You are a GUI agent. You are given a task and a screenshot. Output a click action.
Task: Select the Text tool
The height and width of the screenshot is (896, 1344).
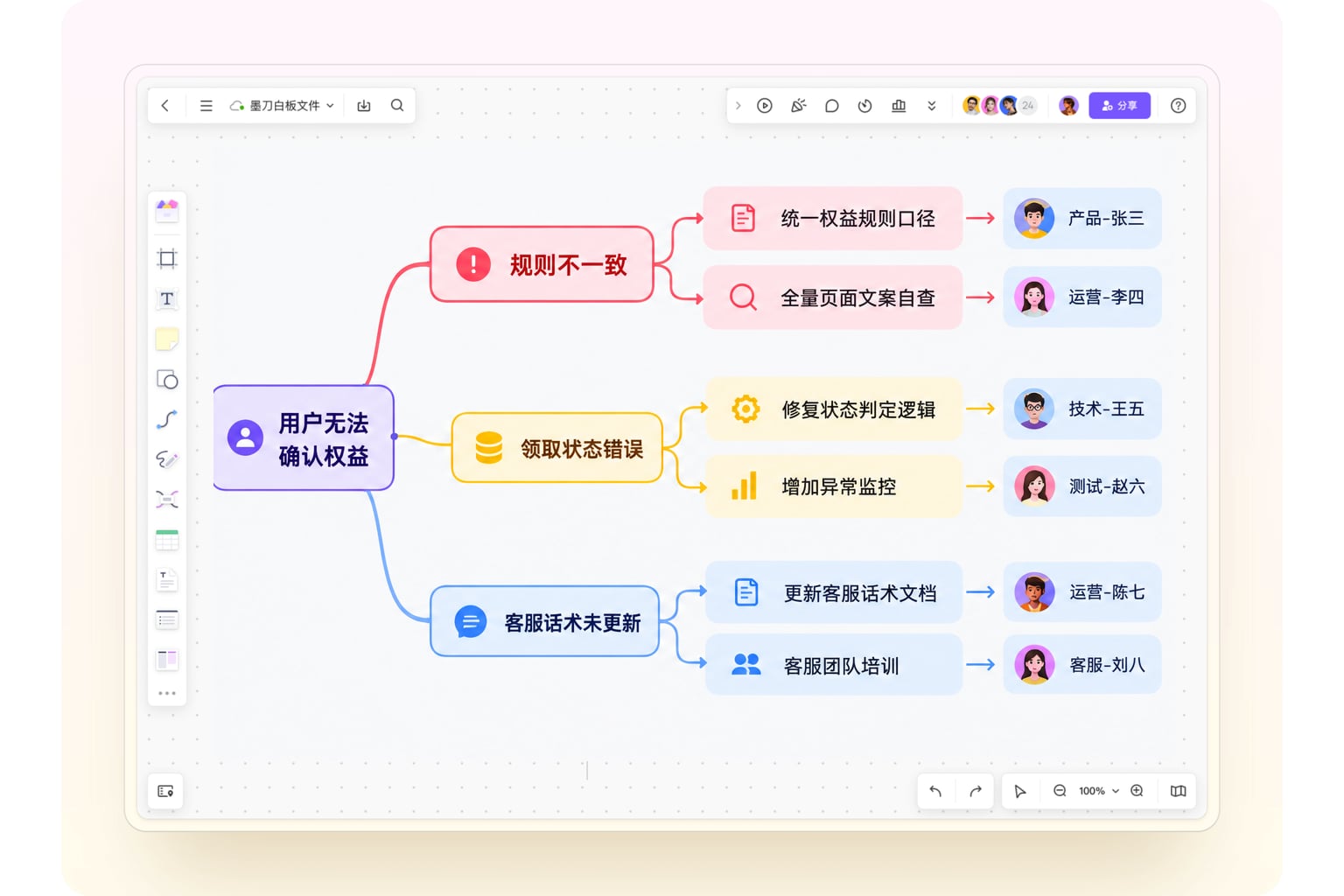click(x=167, y=299)
